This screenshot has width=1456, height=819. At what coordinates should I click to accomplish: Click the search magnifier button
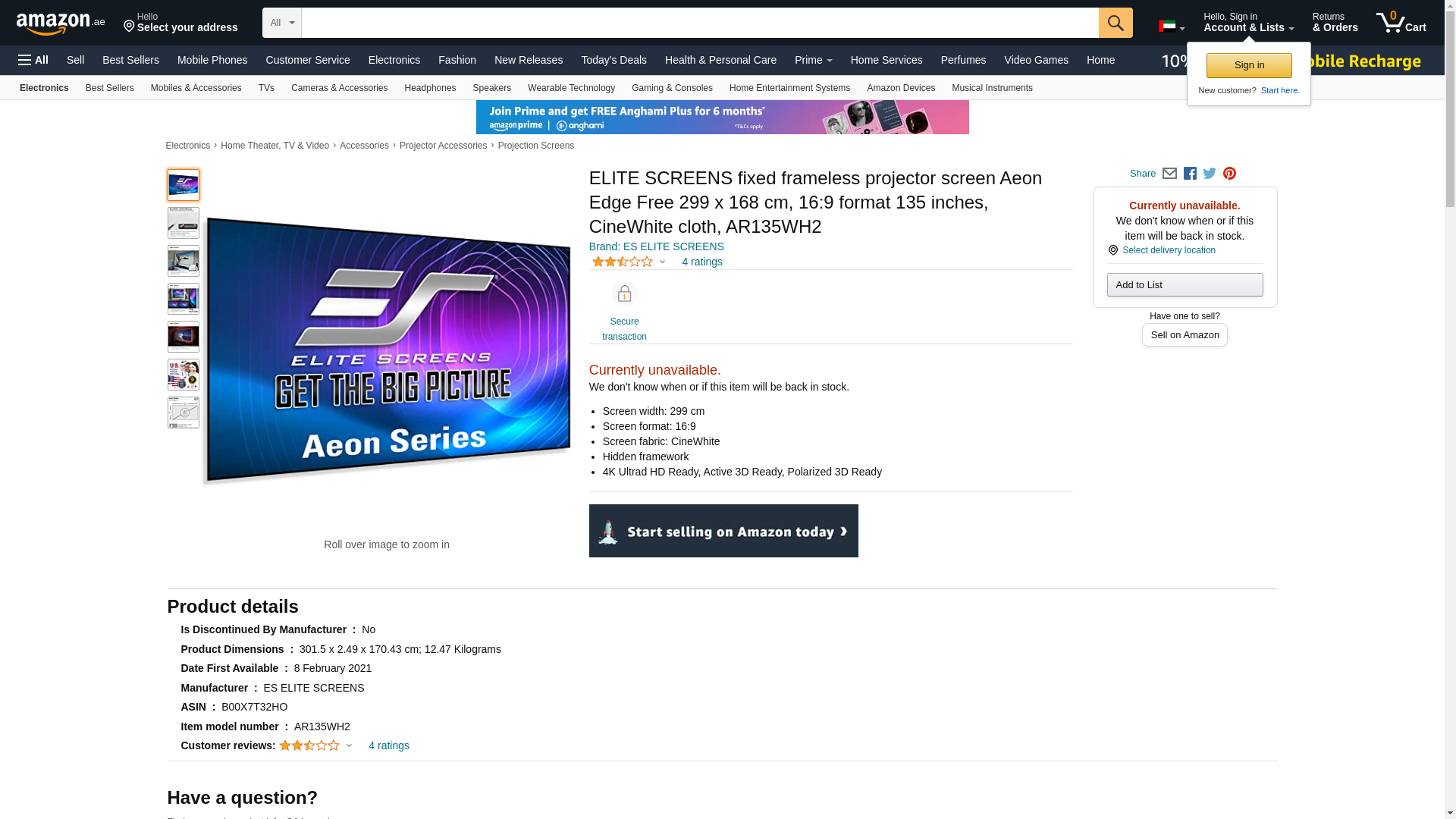1115,23
